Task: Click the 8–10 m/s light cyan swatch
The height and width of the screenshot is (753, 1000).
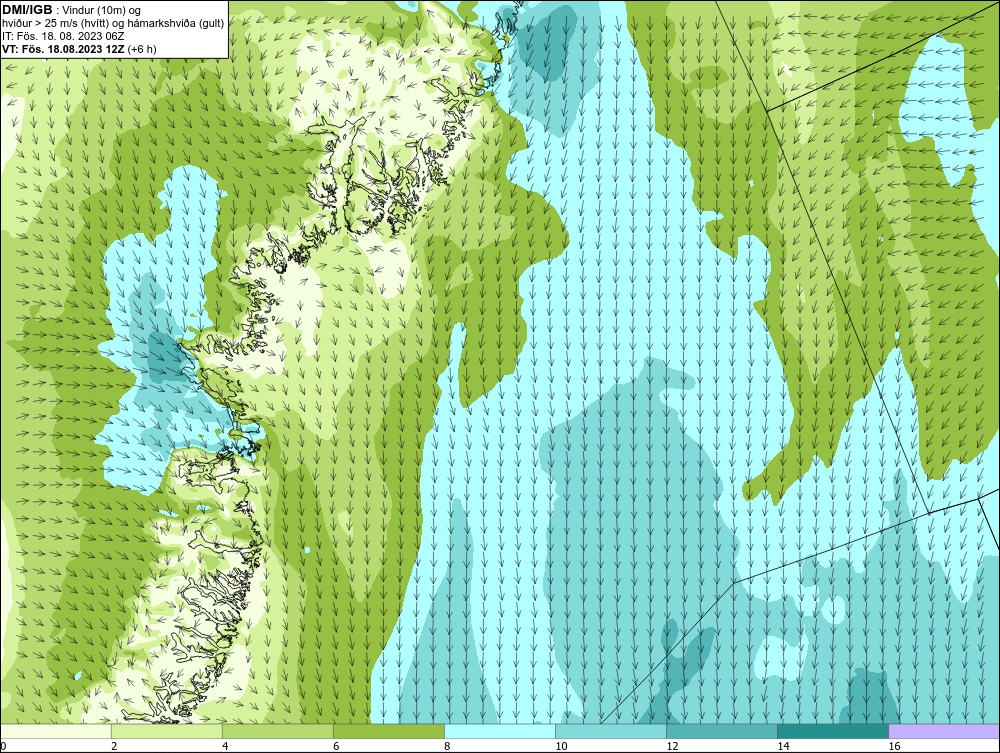Action: tap(500, 731)
